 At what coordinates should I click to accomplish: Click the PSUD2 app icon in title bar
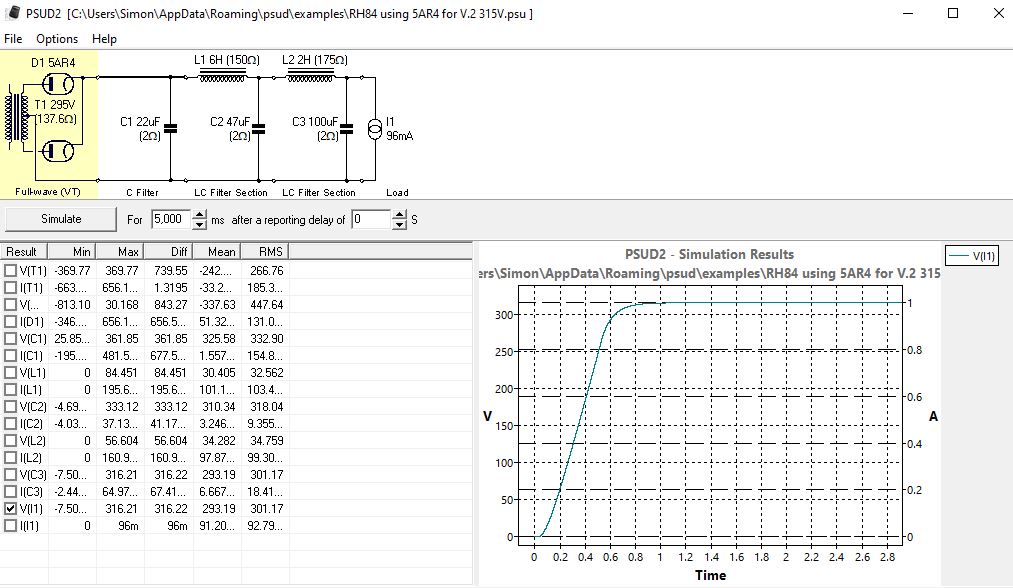(x=12, y=13)
